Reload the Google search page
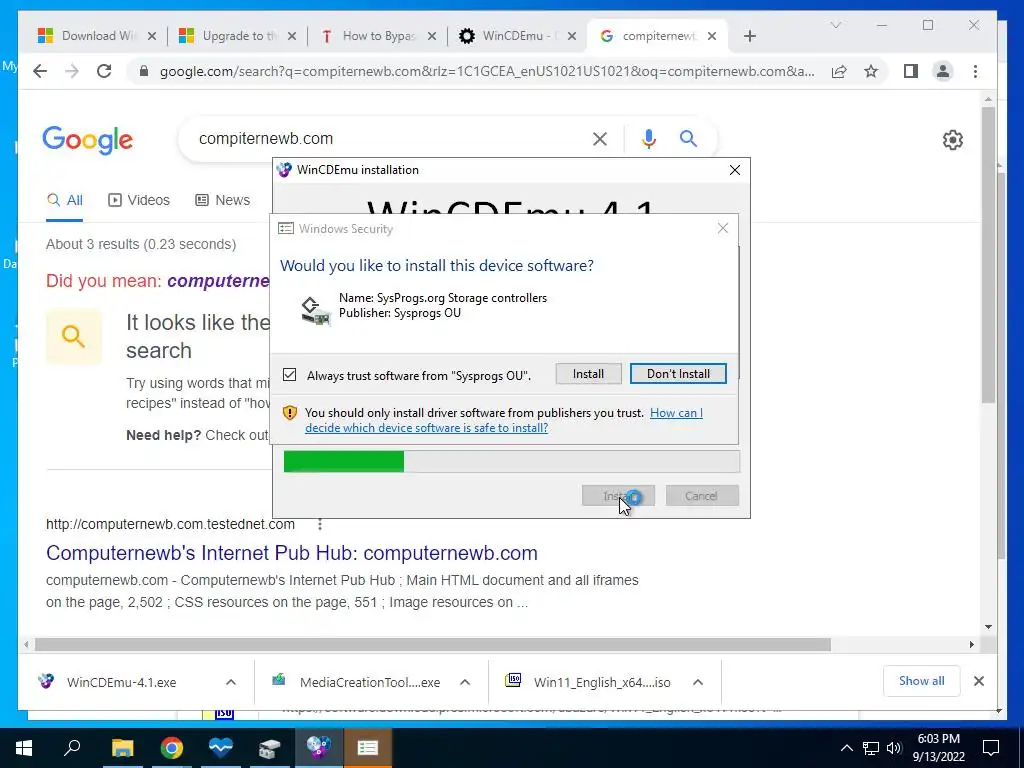1024x768 pixels. point(104,71)
